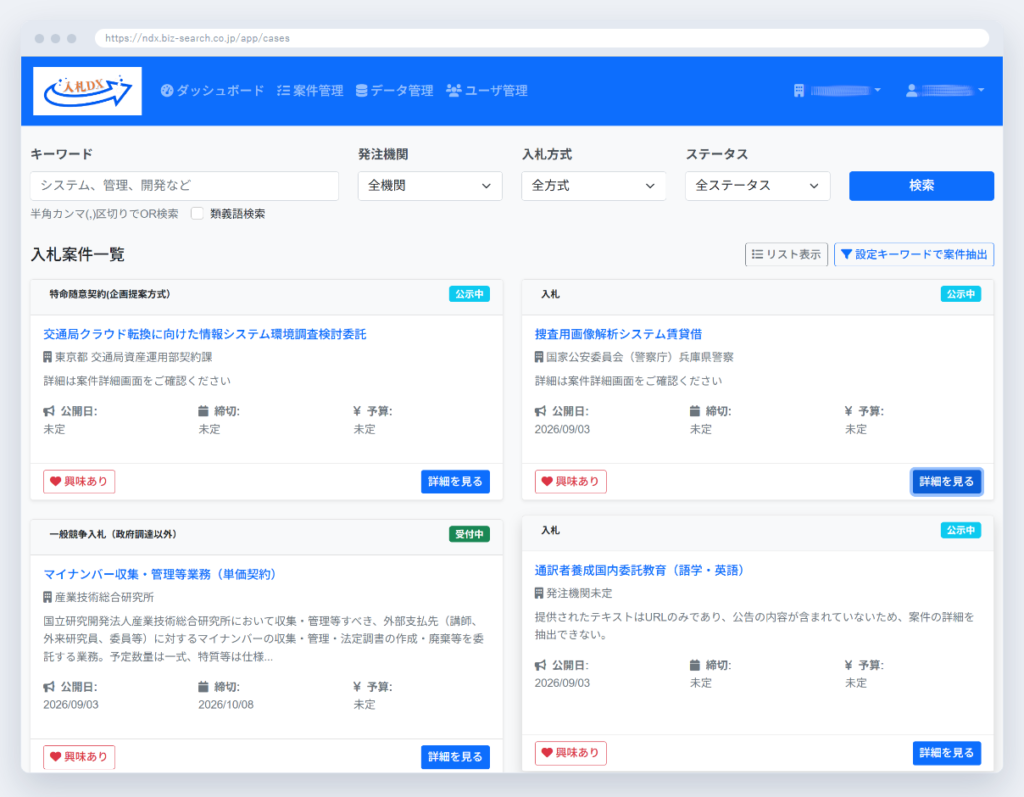Click the 入札案件一覧 heading

[78, 254]
